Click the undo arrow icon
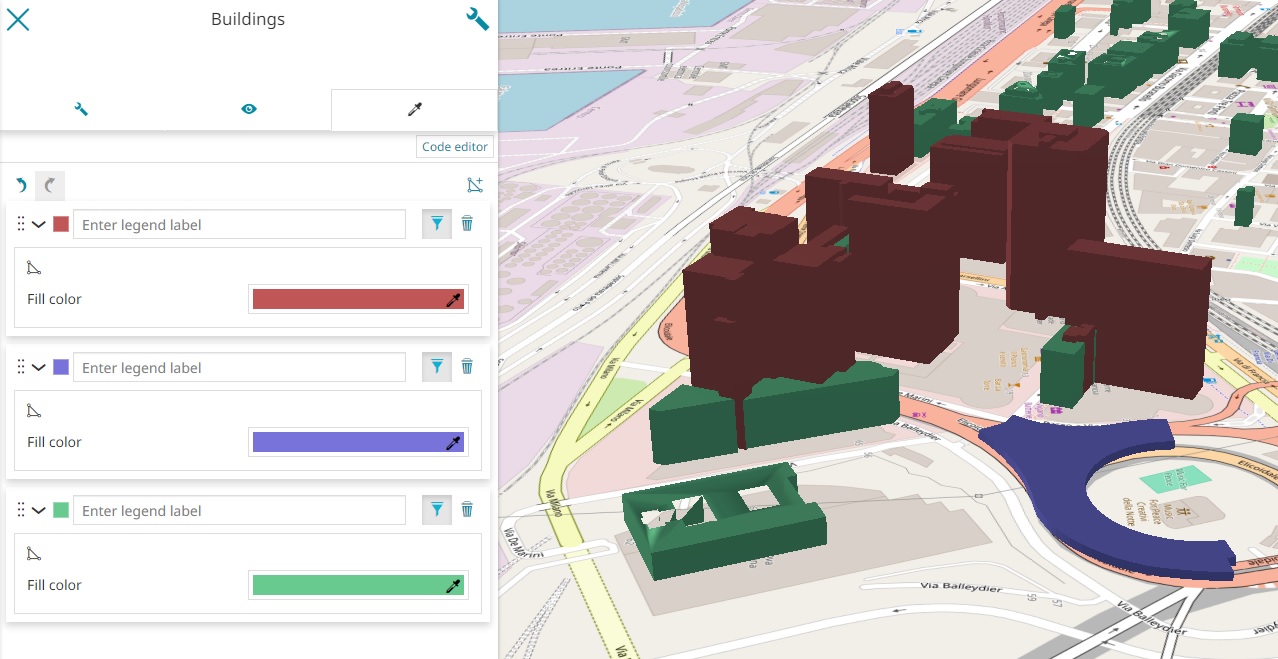 [21, 185]
